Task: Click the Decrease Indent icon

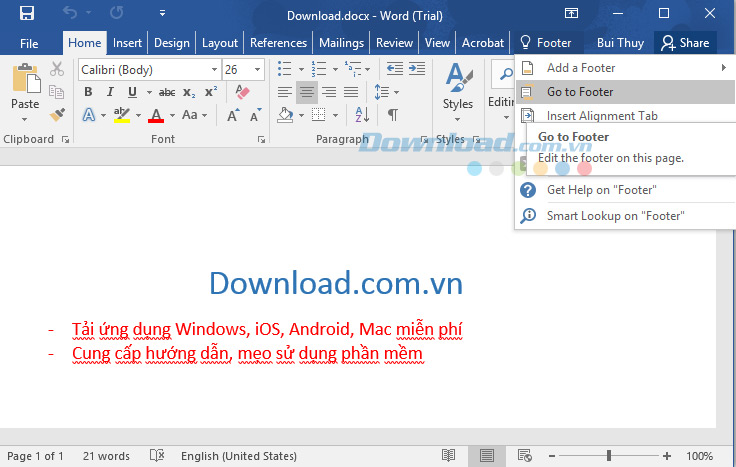Action: (395, 69)
